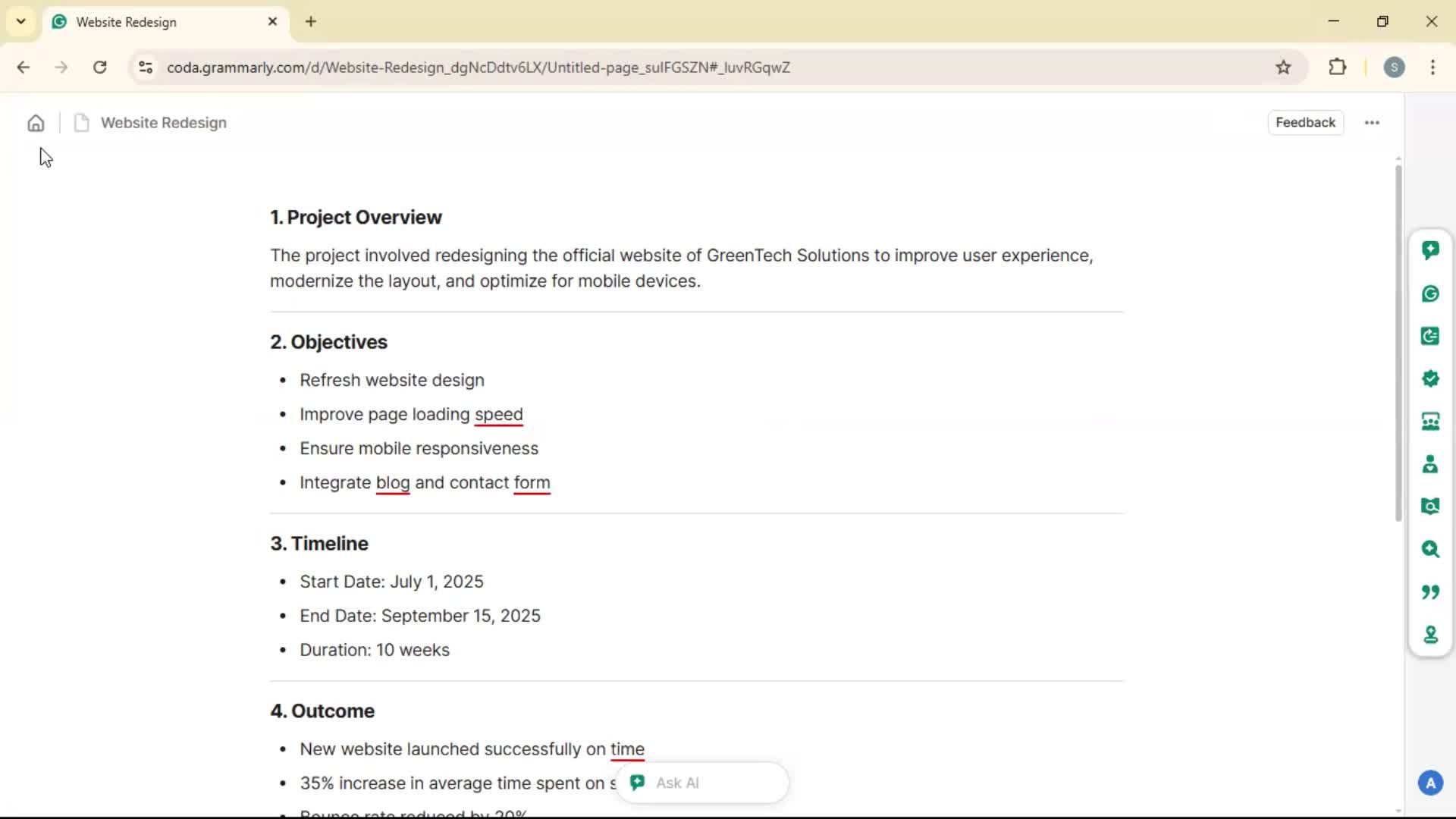This screenshot has height=819, width=1456.
Task: Click the expert reviewer person sidebar icon
Action: pos(1430,464)
